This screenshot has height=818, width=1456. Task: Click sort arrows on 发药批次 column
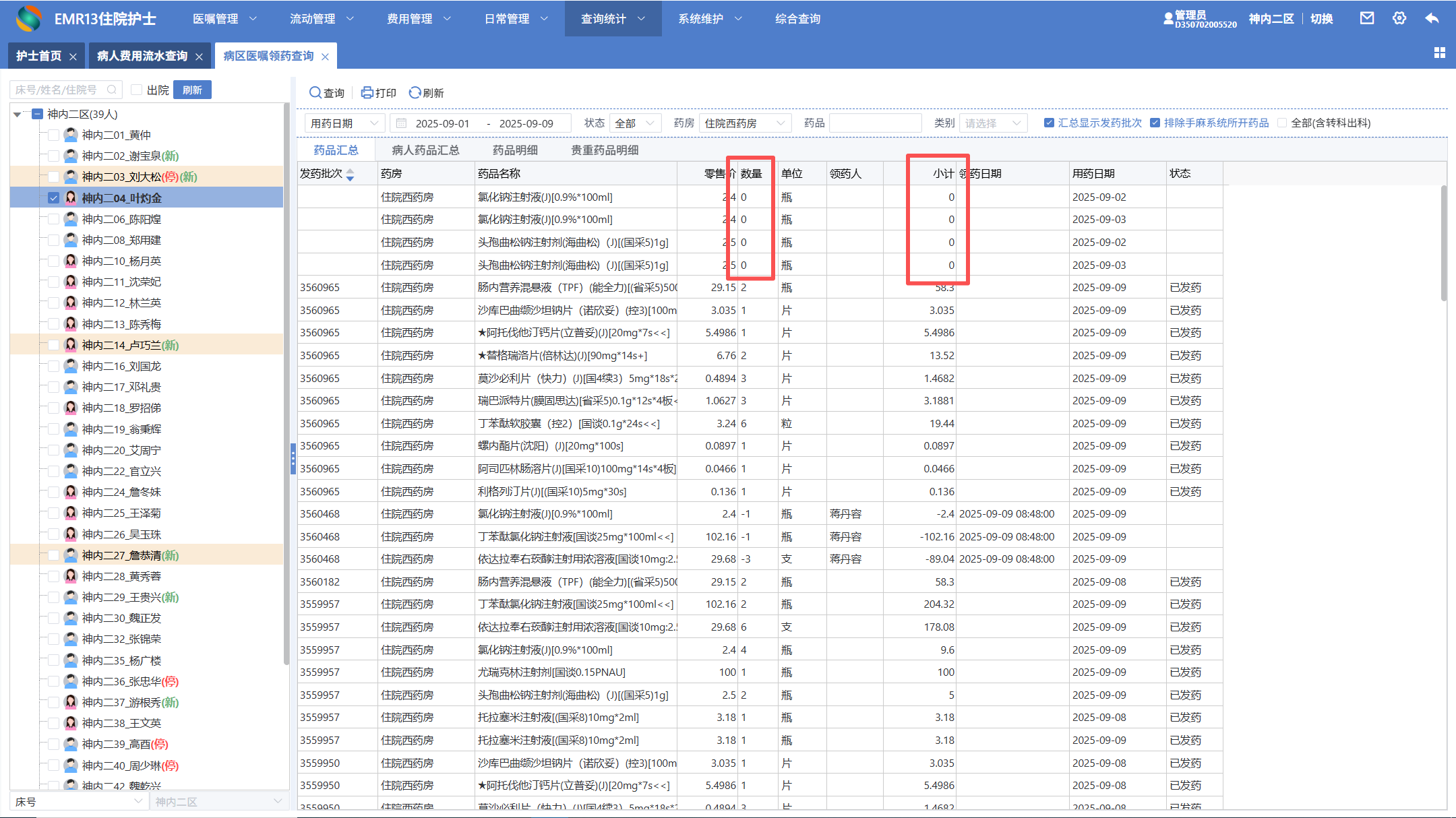pyautogui.click(x=350, y=175)
